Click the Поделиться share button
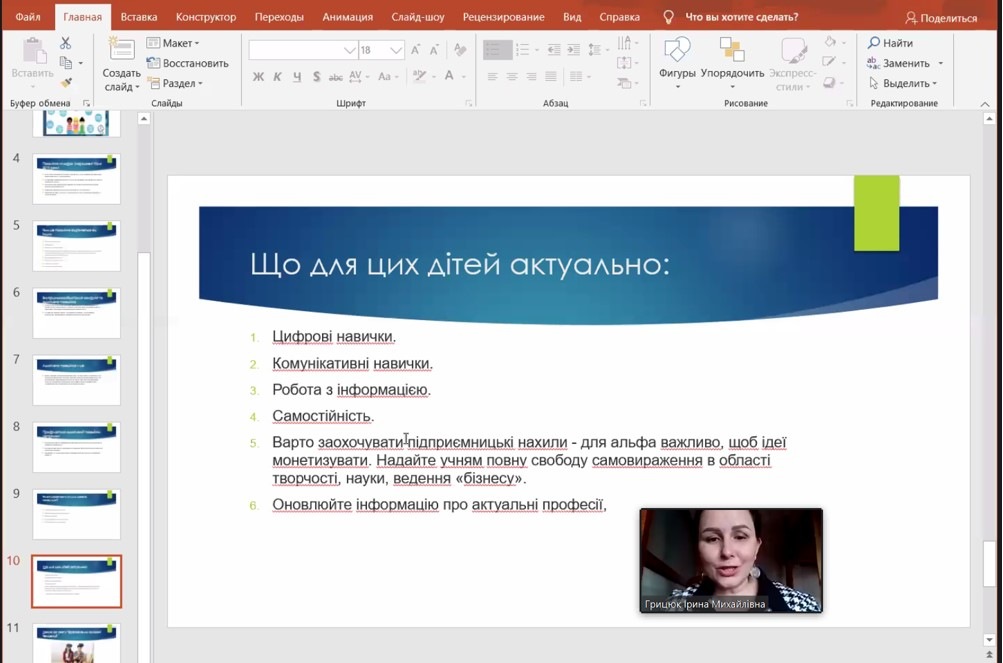Viewport: 1003px width, 663px height. pos(940,17)
